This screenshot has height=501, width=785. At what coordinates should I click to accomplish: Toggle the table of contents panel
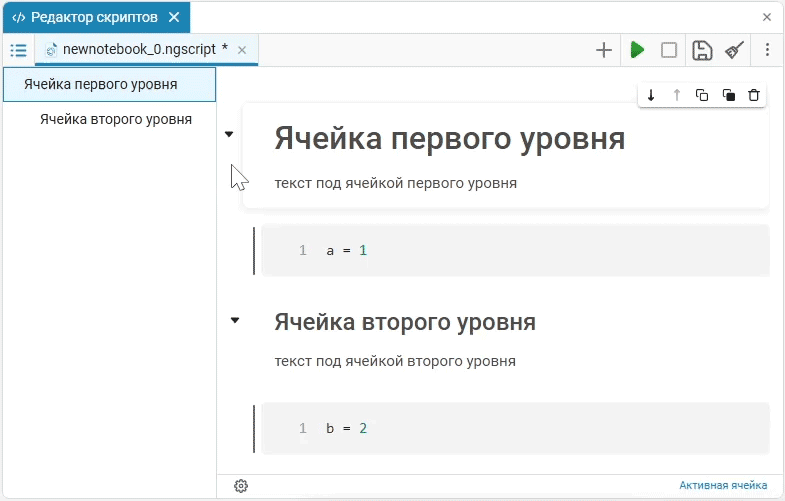pyautogui.click(x=19, y=50)
